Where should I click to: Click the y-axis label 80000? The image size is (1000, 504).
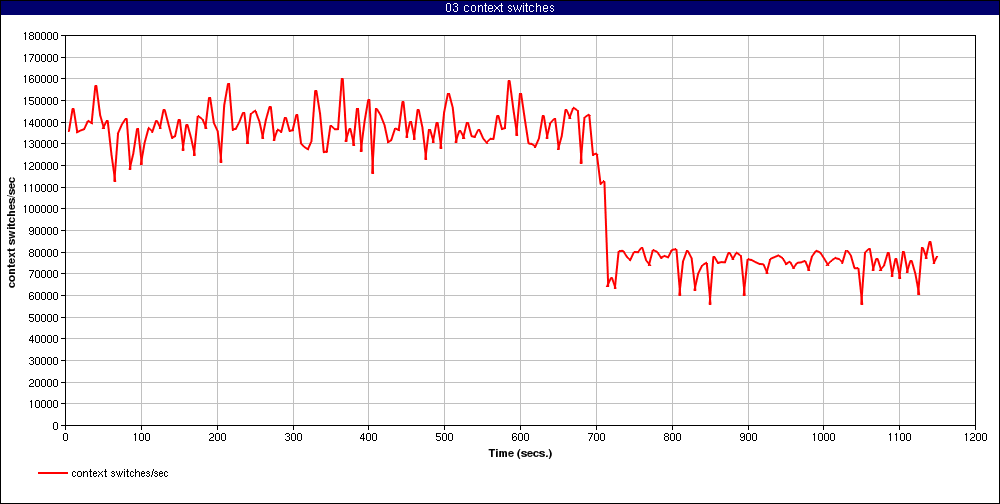[x=43, y=253]
